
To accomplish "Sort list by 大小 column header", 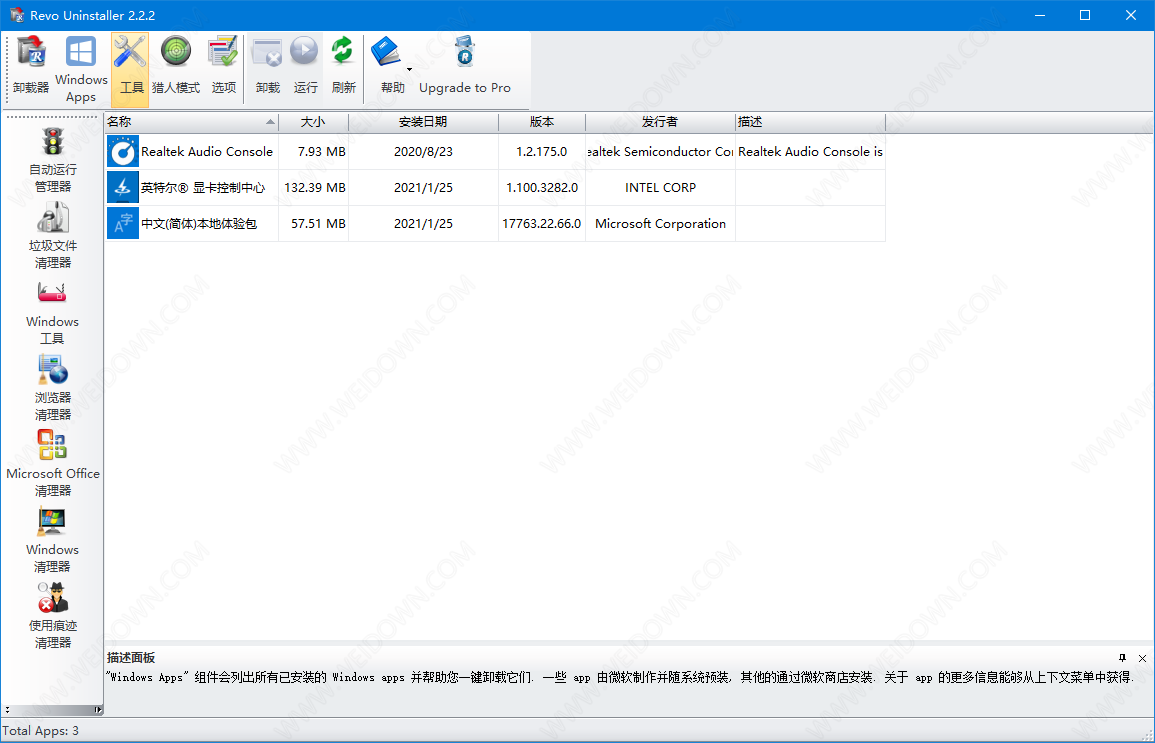I will [x=313, y=122].
